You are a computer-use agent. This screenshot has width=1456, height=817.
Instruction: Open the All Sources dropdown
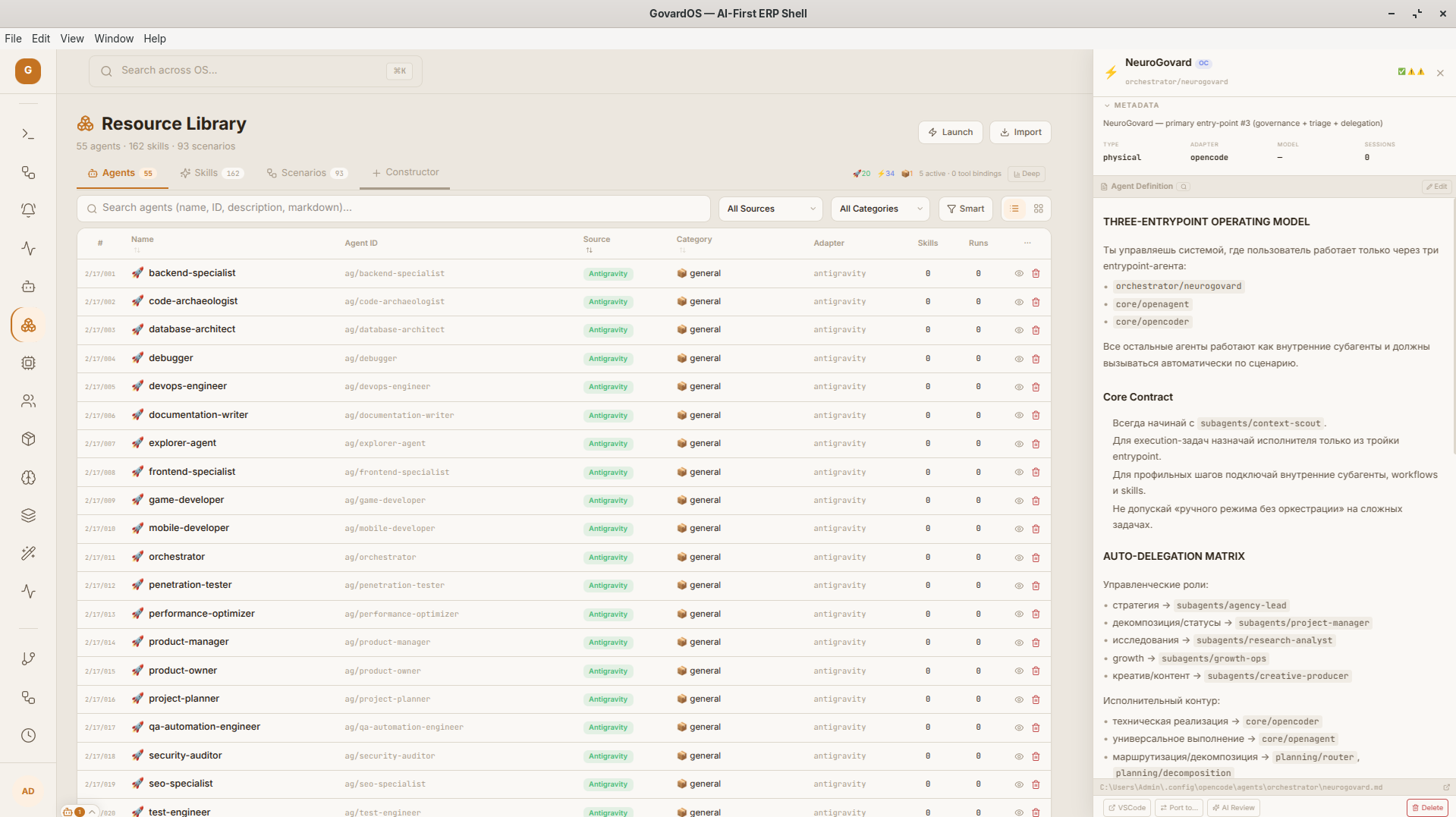click(770, 209)
